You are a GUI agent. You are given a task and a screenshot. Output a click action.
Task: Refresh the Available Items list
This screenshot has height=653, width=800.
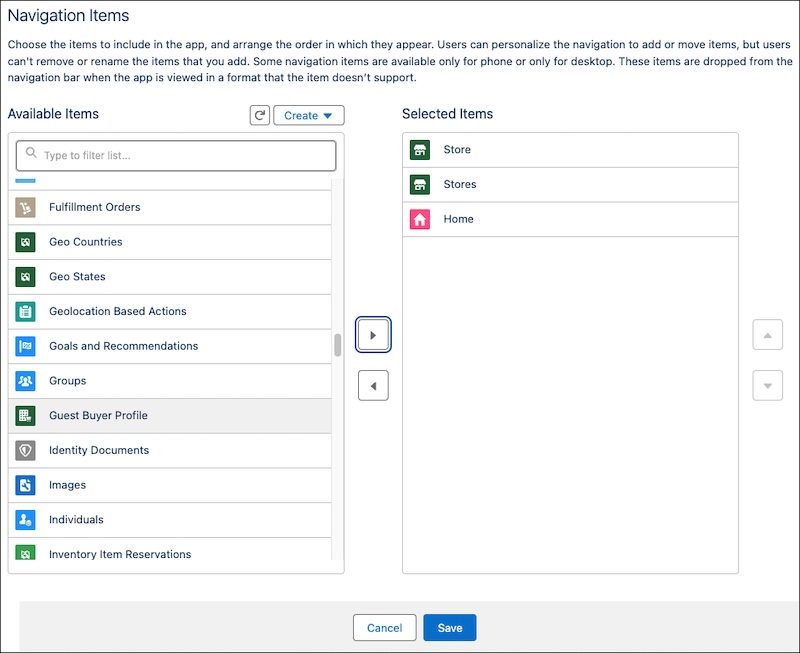coord(260,115)
